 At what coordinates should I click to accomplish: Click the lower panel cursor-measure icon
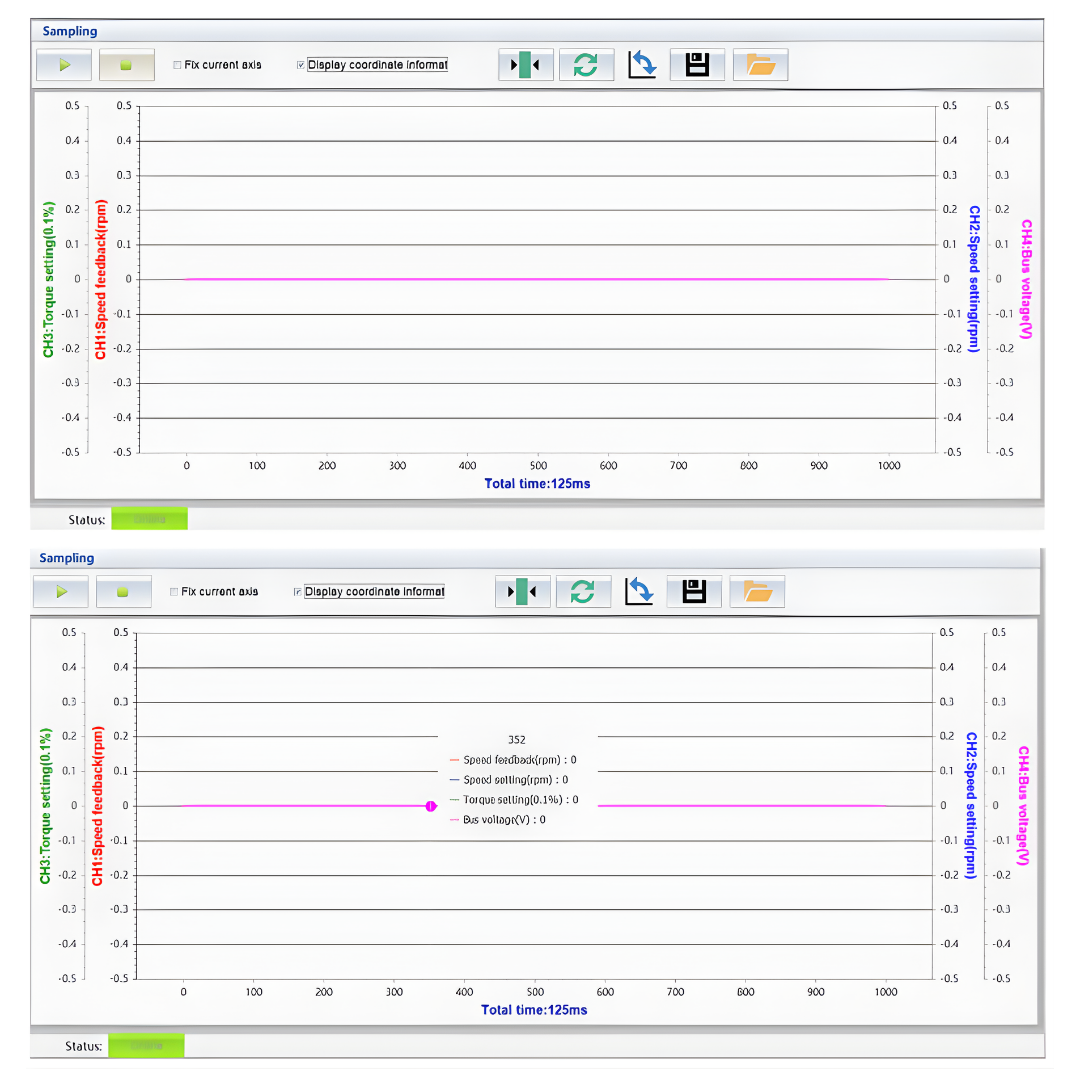[x=523, y=592]
